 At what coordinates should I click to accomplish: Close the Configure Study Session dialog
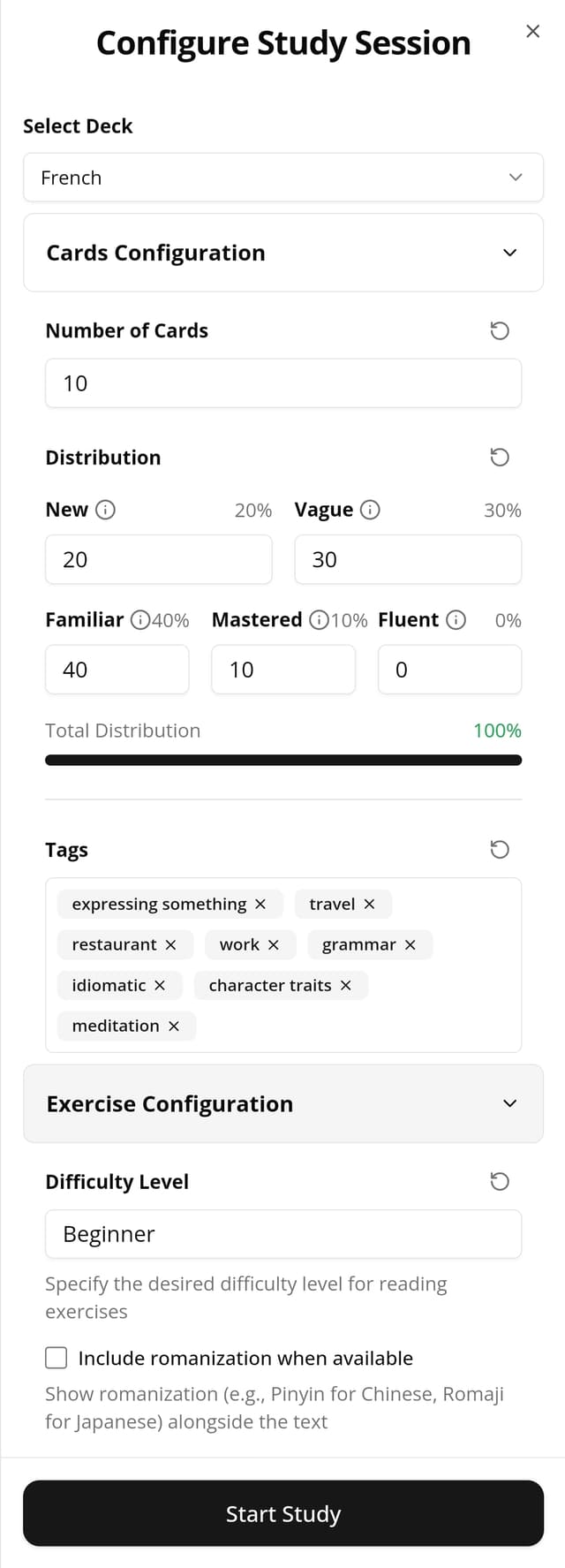532,31
